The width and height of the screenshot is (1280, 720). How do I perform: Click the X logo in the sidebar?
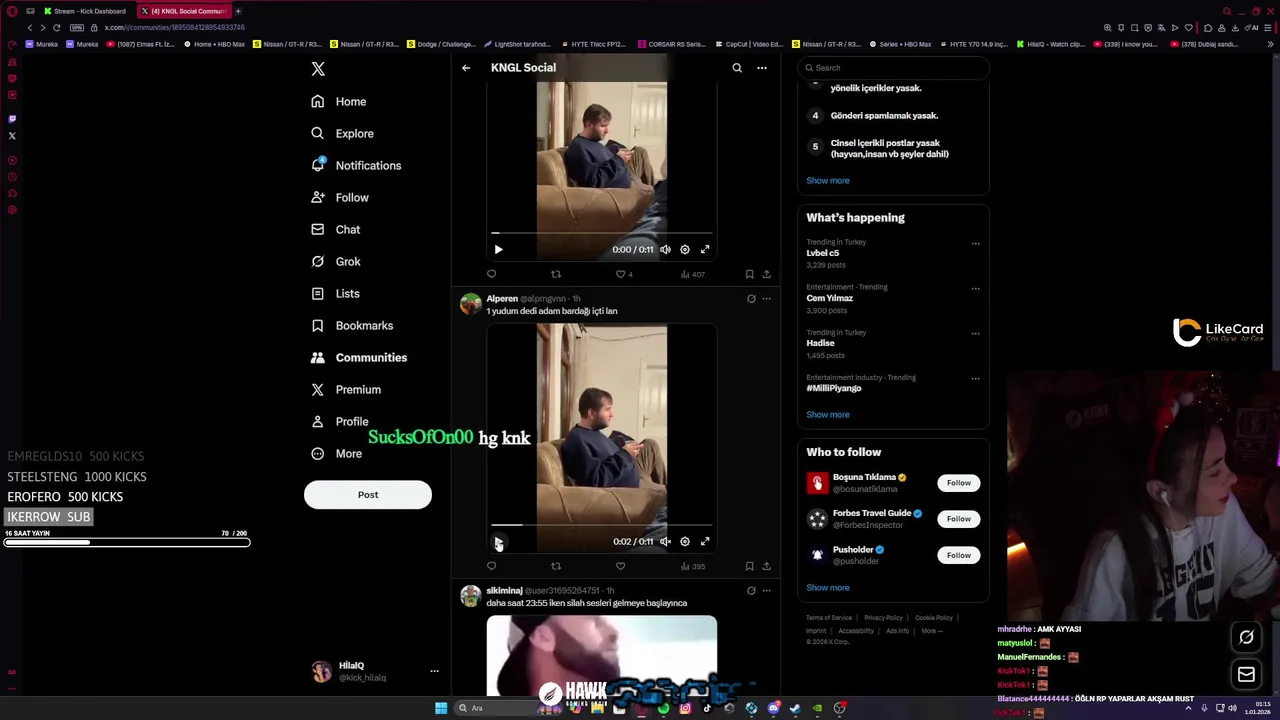point(318,69)
